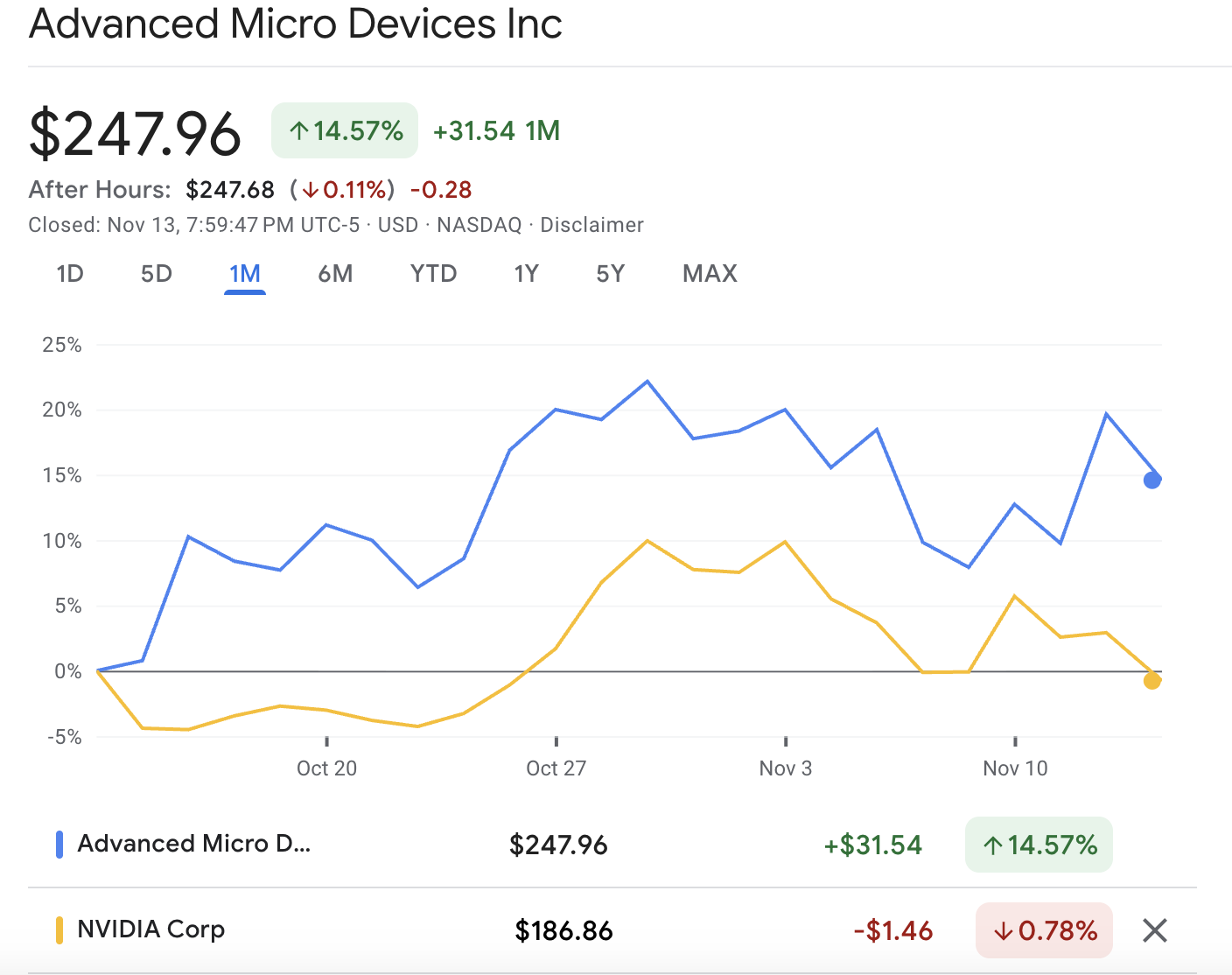Click the blue endpoint dot on AMD line
Image resolution: width=1232 pixels, height=975 pixels.
tap(1151, 480)
